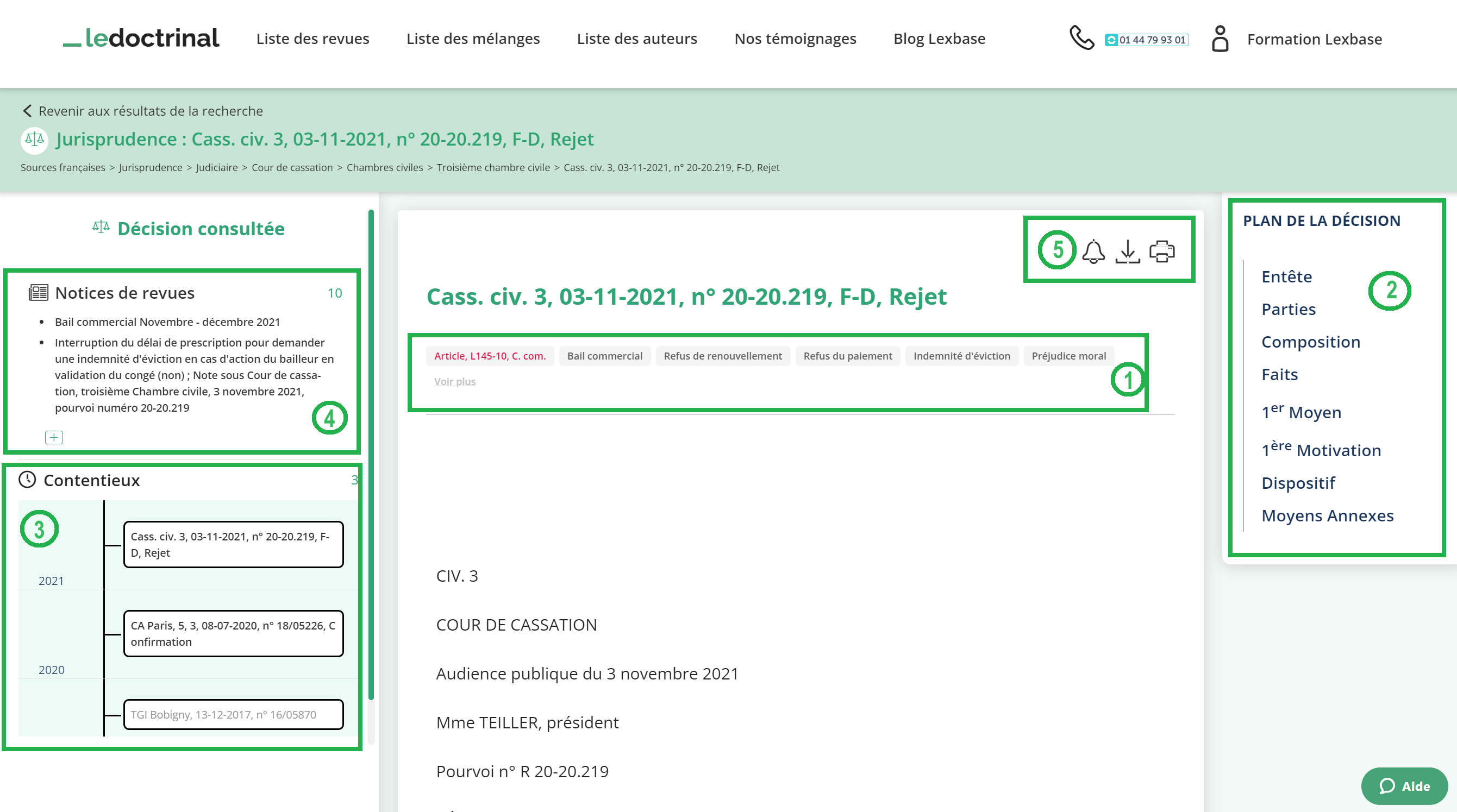
Task: Click the Indemnité d'éviction tag
Action: (x=961, y=356)
